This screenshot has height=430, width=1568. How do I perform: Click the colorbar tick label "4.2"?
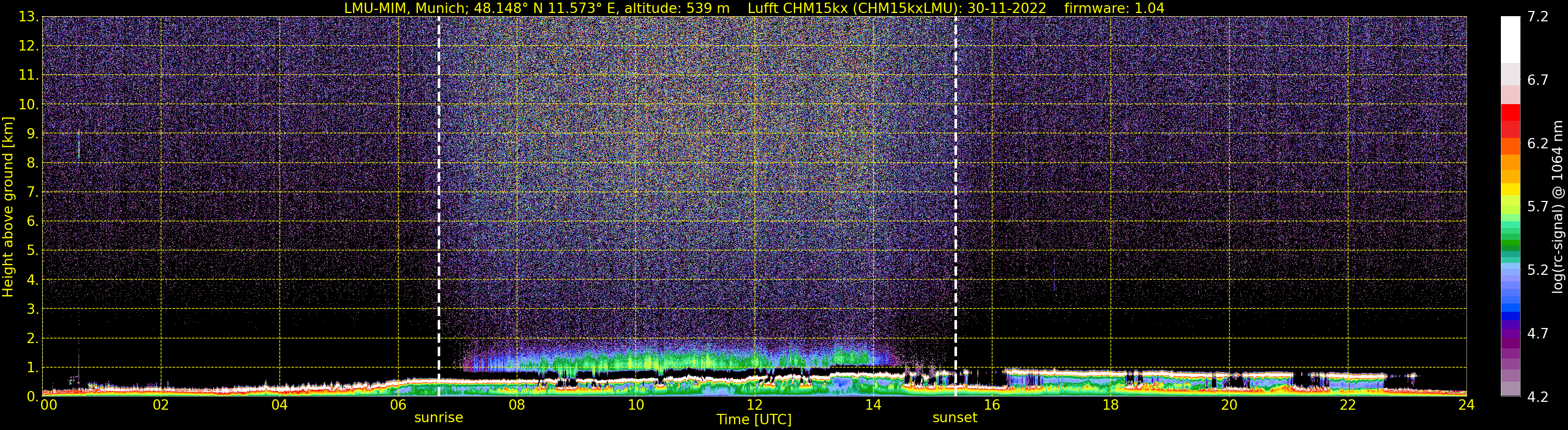[1537, 397]
